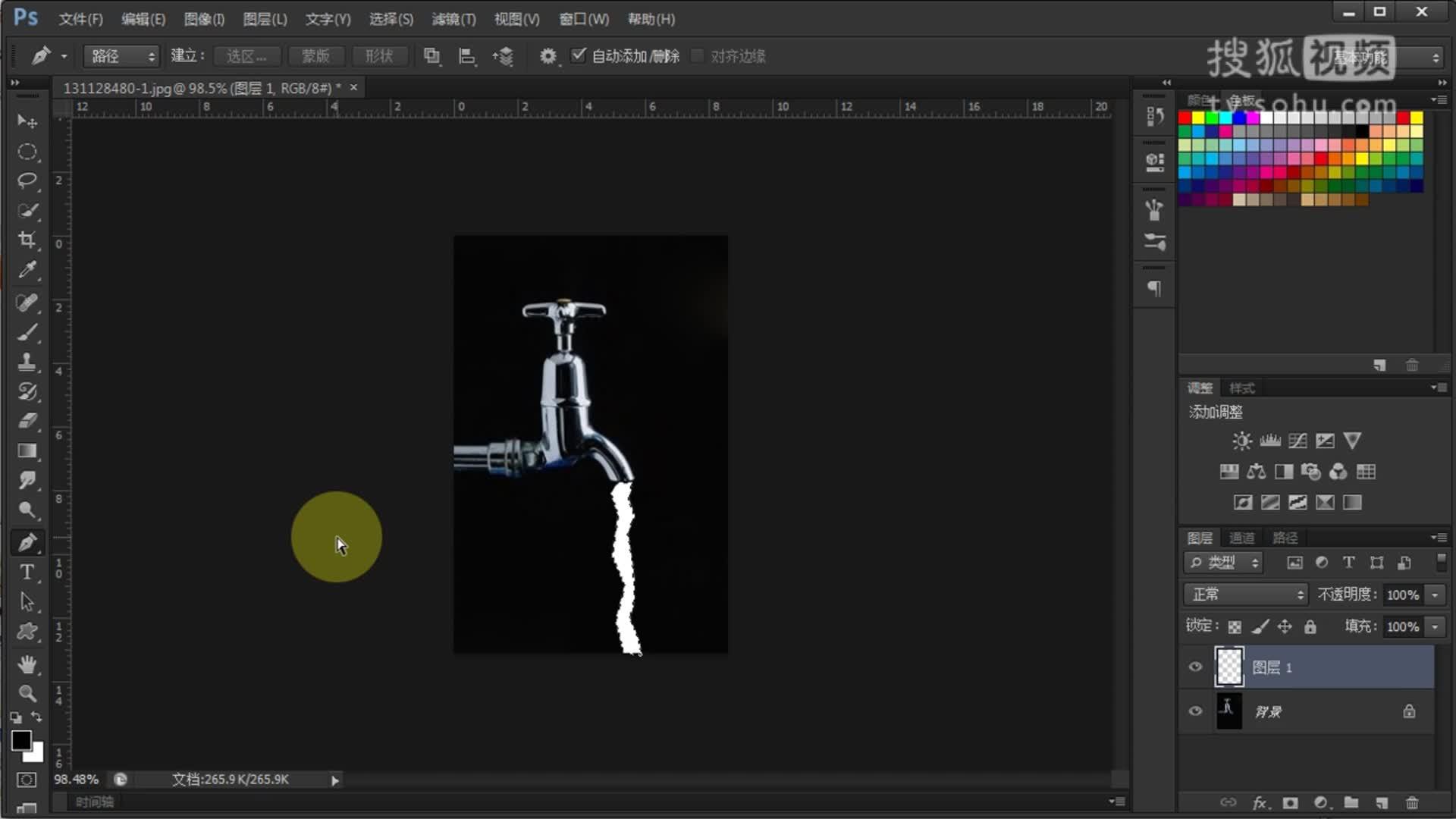Select the Eyedropper tool
1456x819 pixels.
tap(27, 270)
